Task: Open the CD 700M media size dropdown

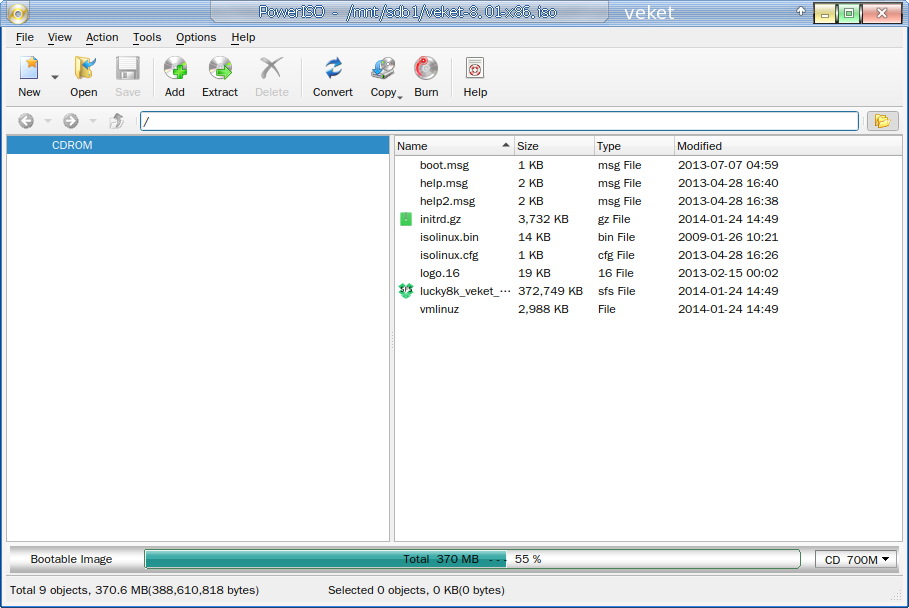Action: pos(856,559)
